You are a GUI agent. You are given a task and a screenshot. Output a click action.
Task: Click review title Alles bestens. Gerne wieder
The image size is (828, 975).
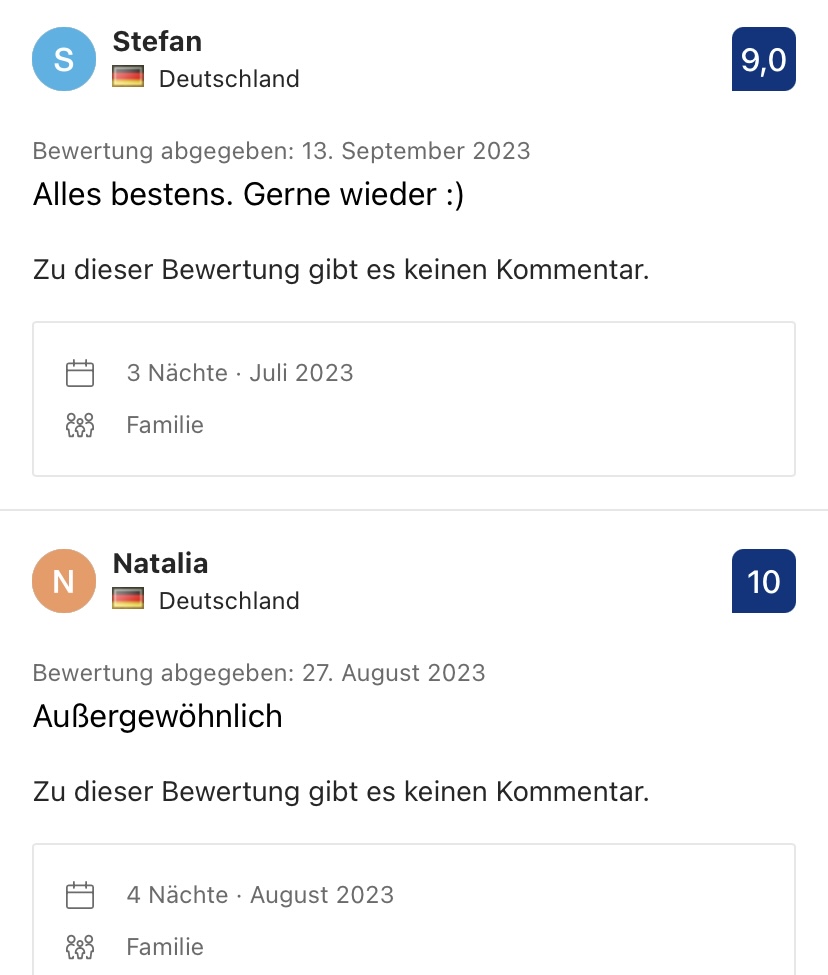pos(249,195)
